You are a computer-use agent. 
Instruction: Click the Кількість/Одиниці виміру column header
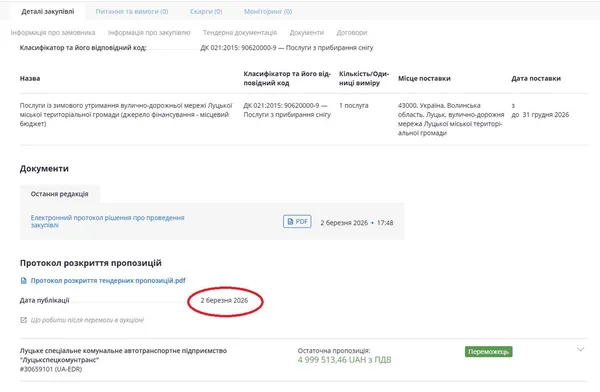pos(364,78)
